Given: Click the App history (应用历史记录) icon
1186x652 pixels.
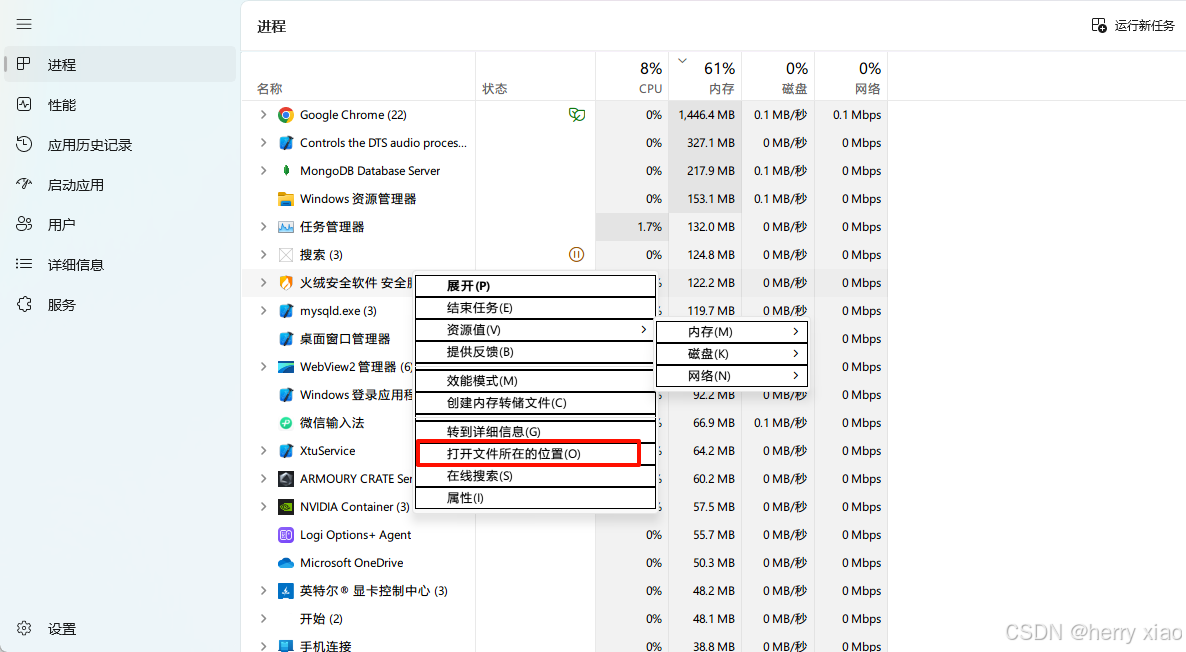Looking at the screenshot, I should tap(24, 144).
